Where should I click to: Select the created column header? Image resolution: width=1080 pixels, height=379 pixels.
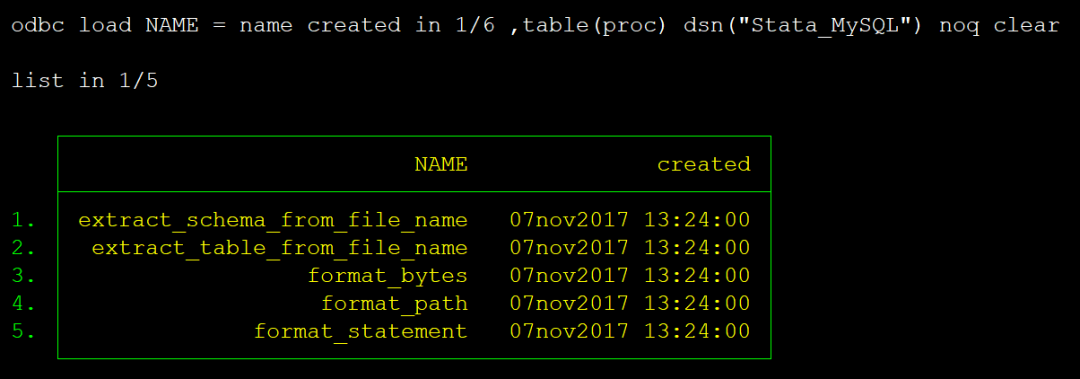[x=703, y=164]
